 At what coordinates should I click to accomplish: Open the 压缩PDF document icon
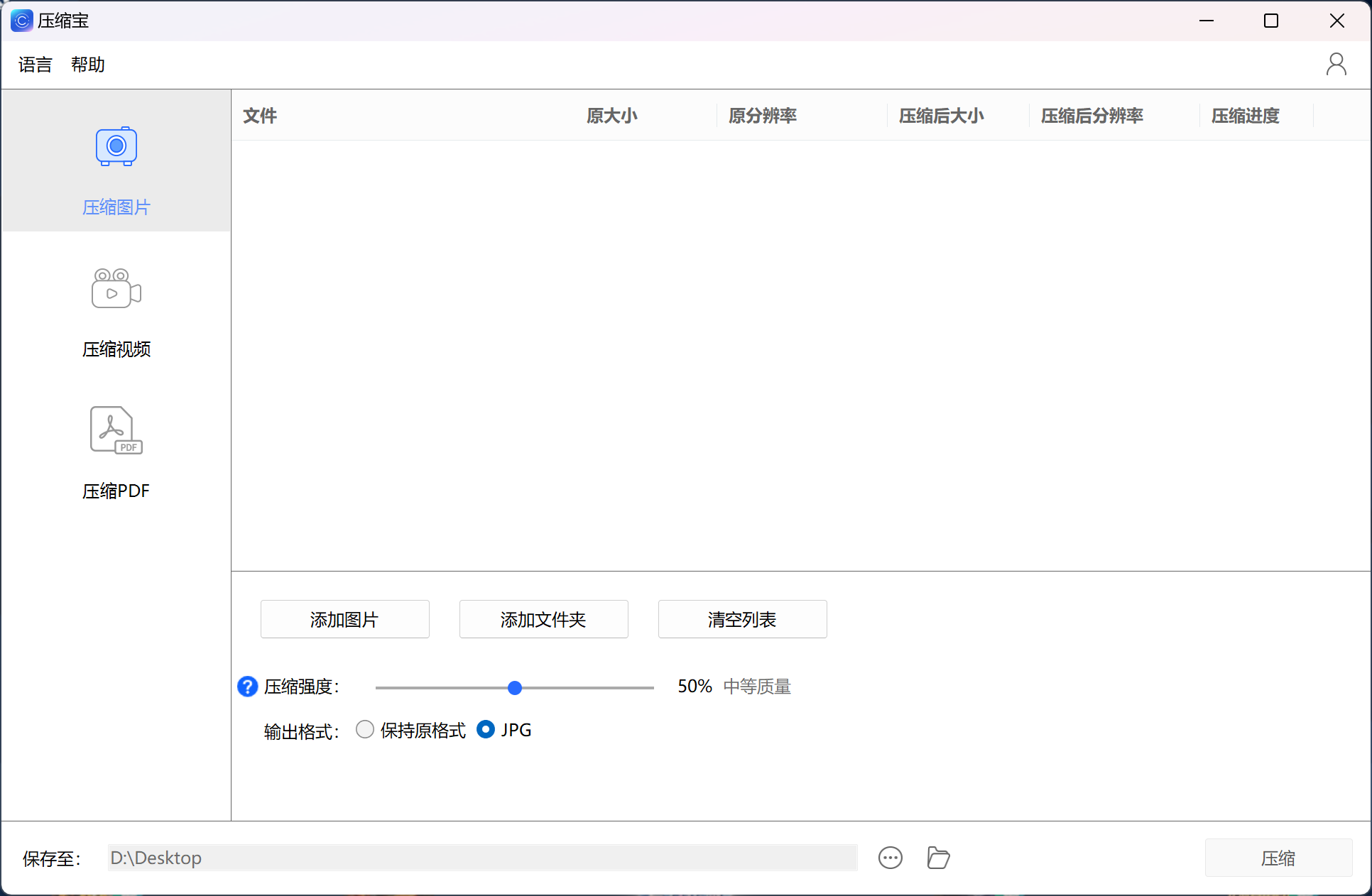click(116, 430)
